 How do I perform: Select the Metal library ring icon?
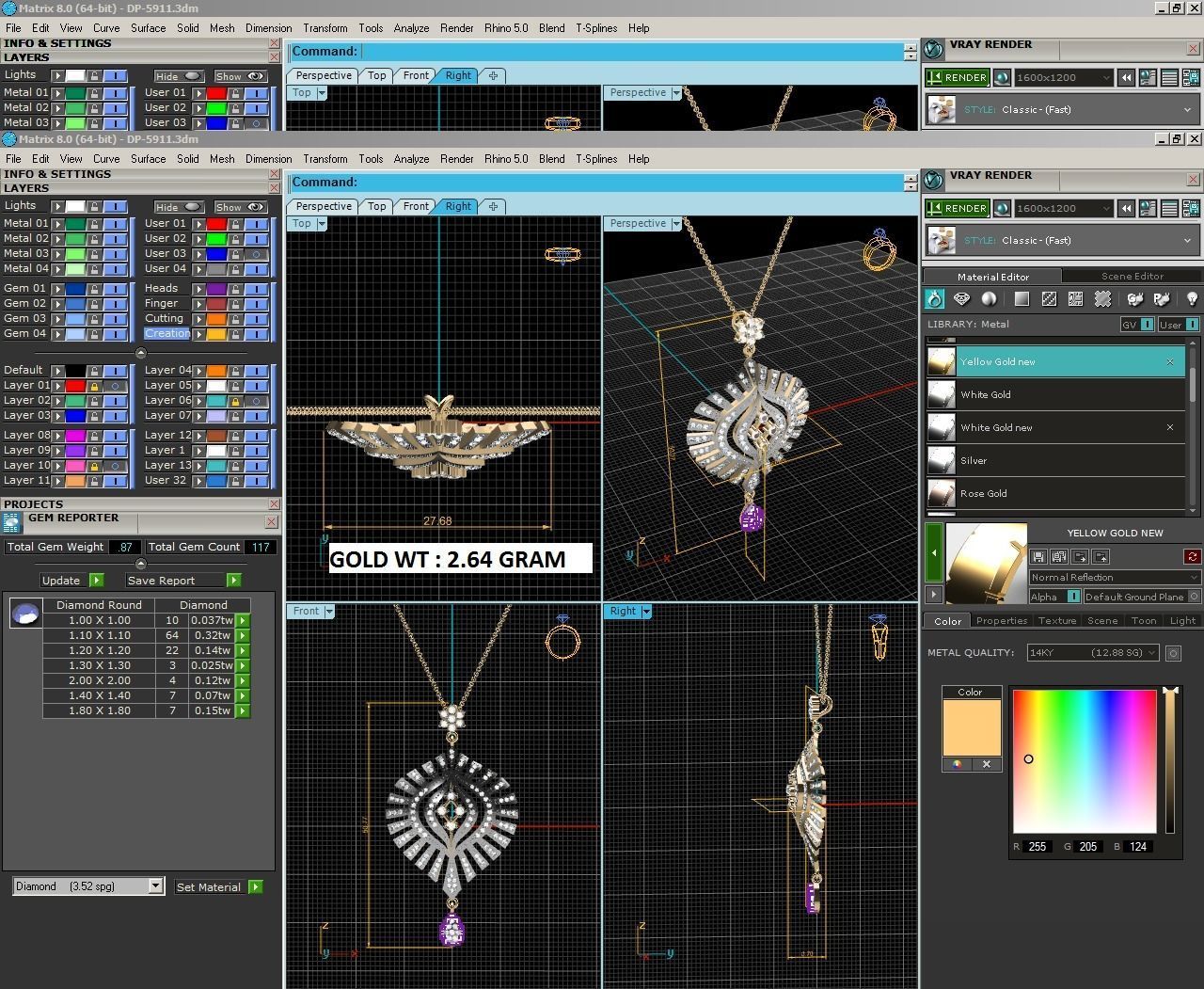(934, 299)
